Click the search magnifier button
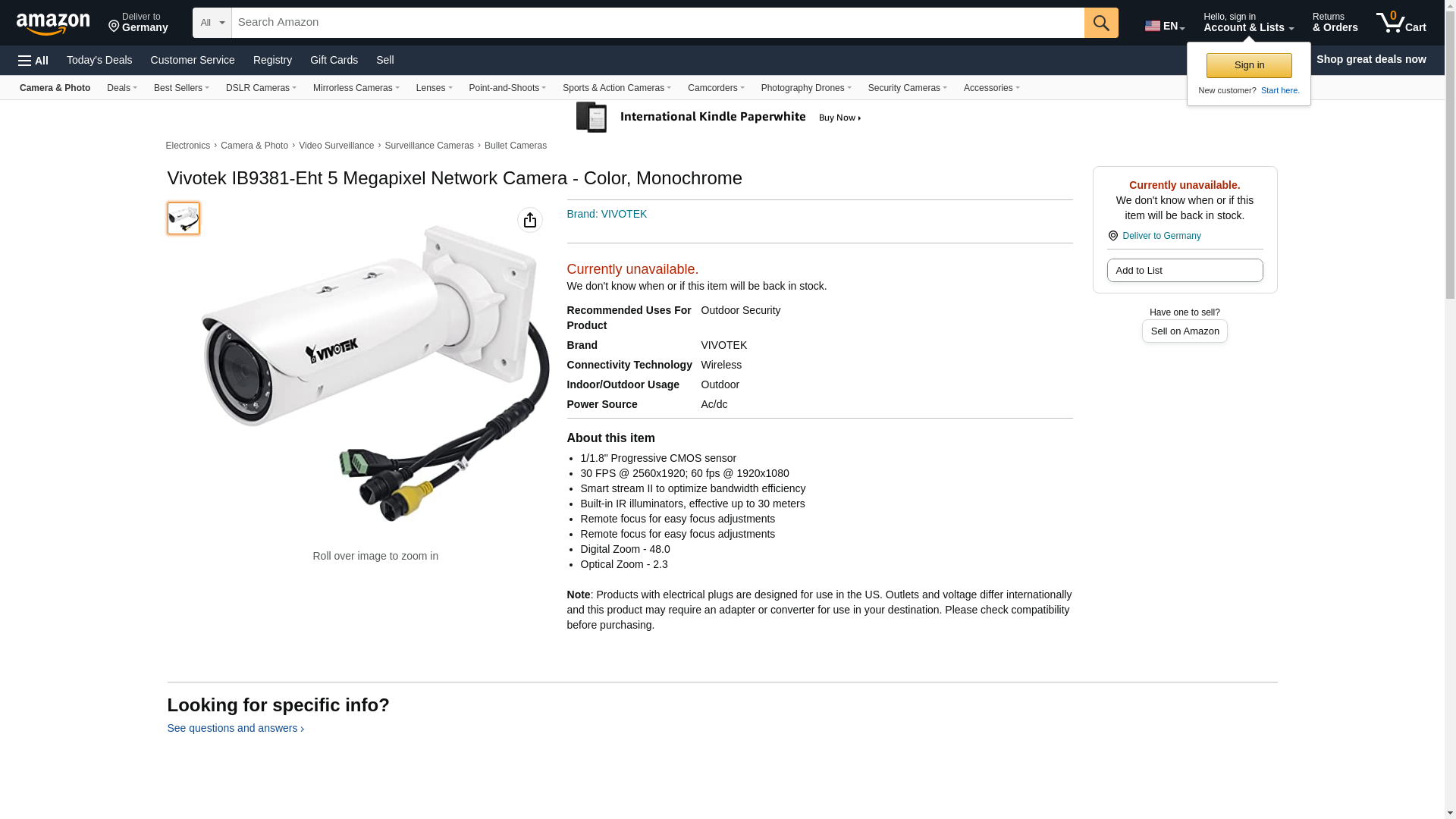Viewport: 1456px width, 819px height. (1101, 23)
